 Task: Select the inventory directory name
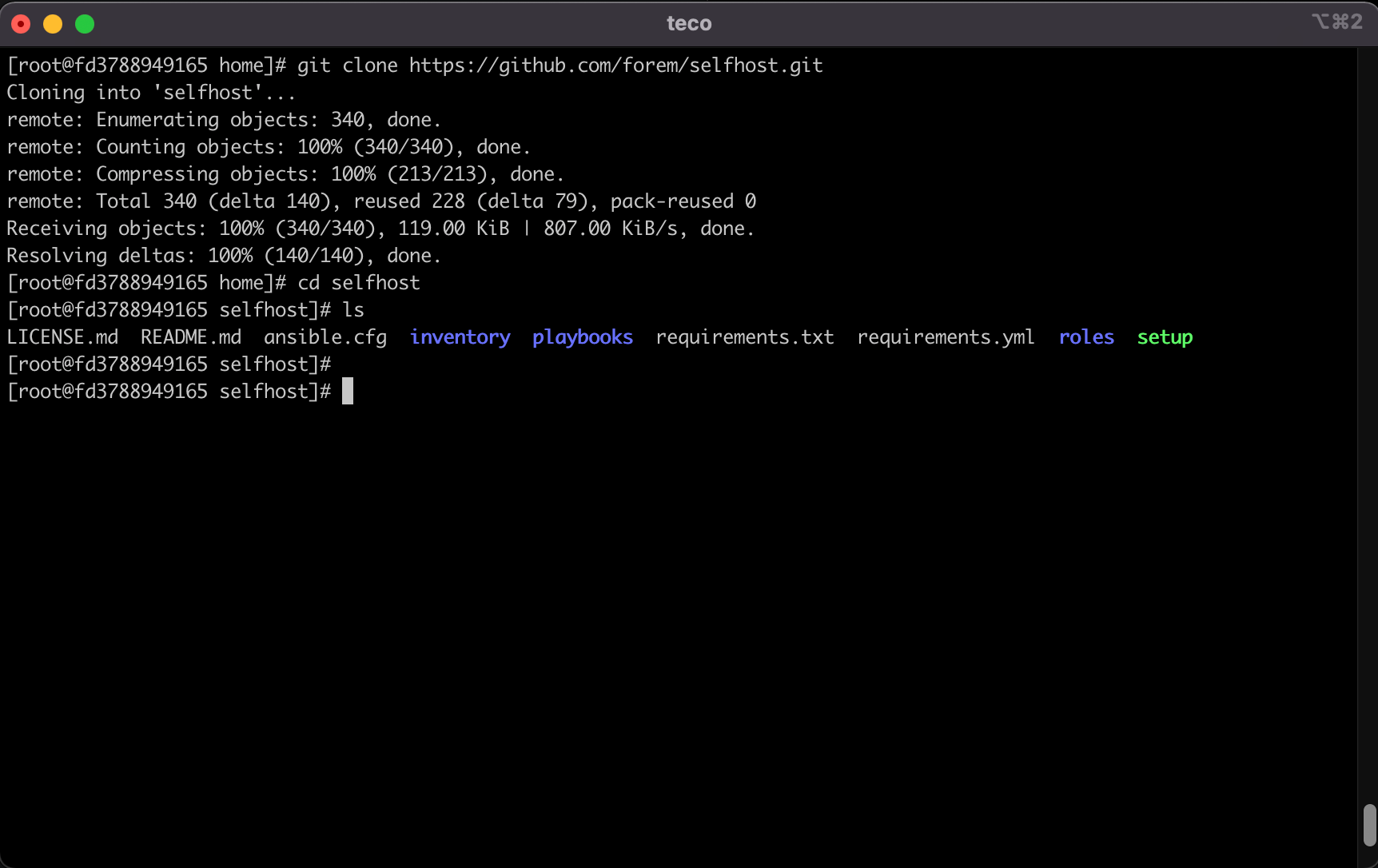[x=460, y=336]
